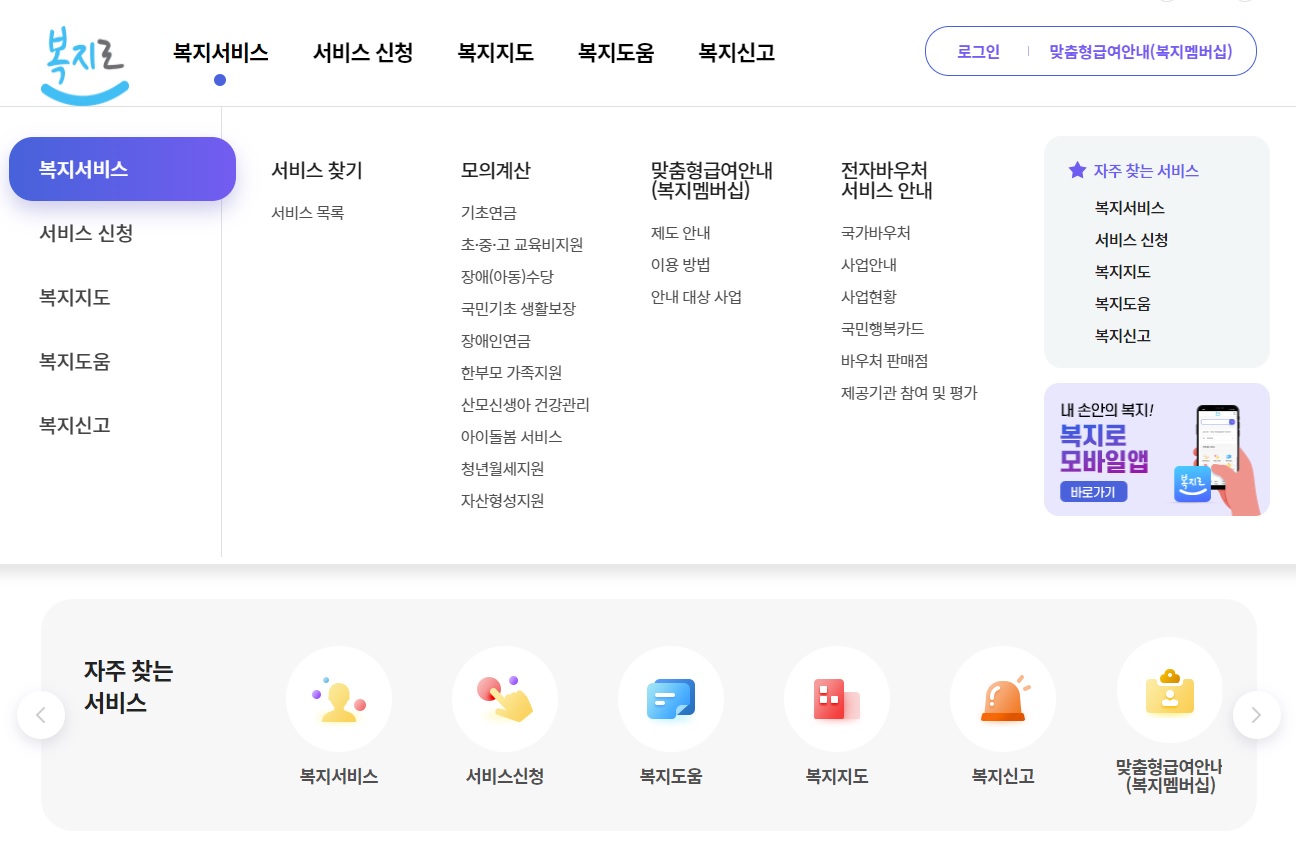Open 국가바우처 under 전자바우처 서비스 안내

click(874, 232)
